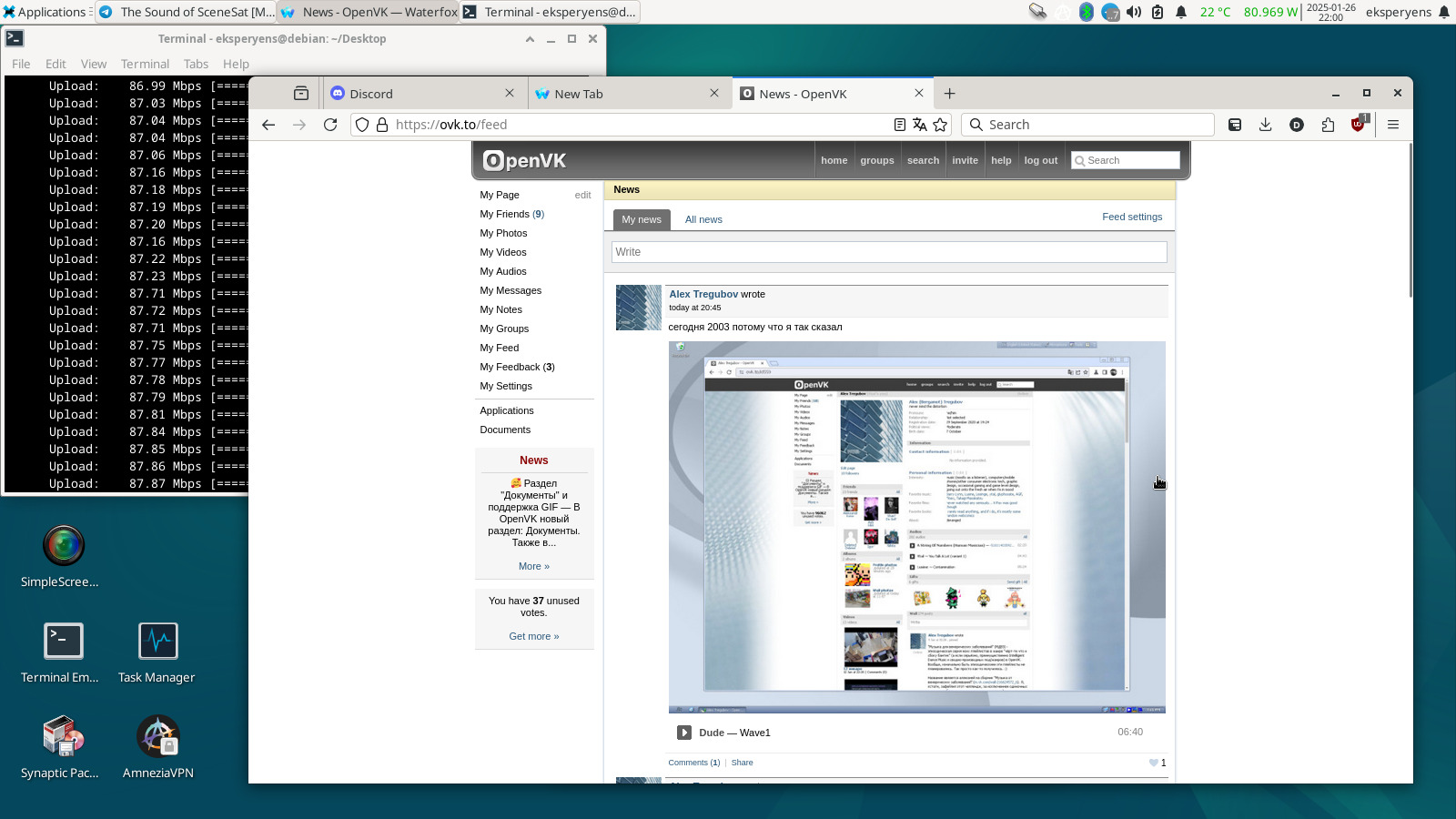The height and width of the screenshot is (819, 1456).
Task: Click the edit link next to My Page
Action: point(582,195)
